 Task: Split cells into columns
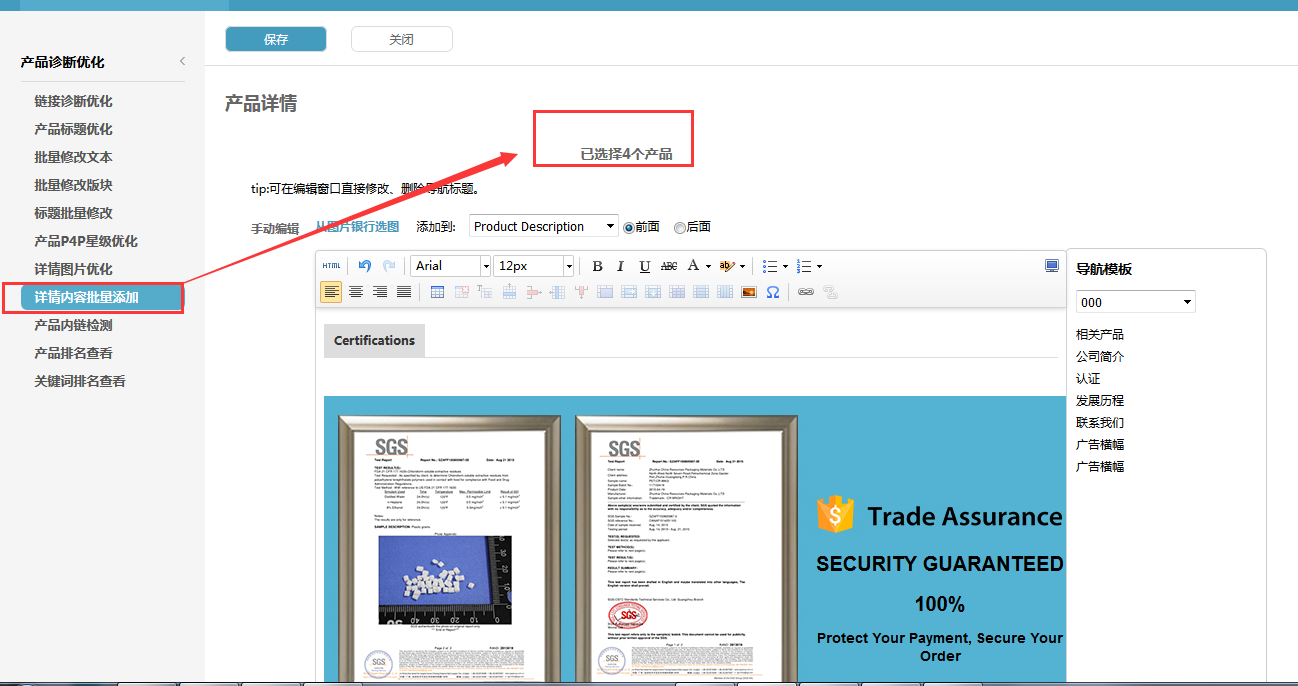pyautogui.click(x=725, y=292)
